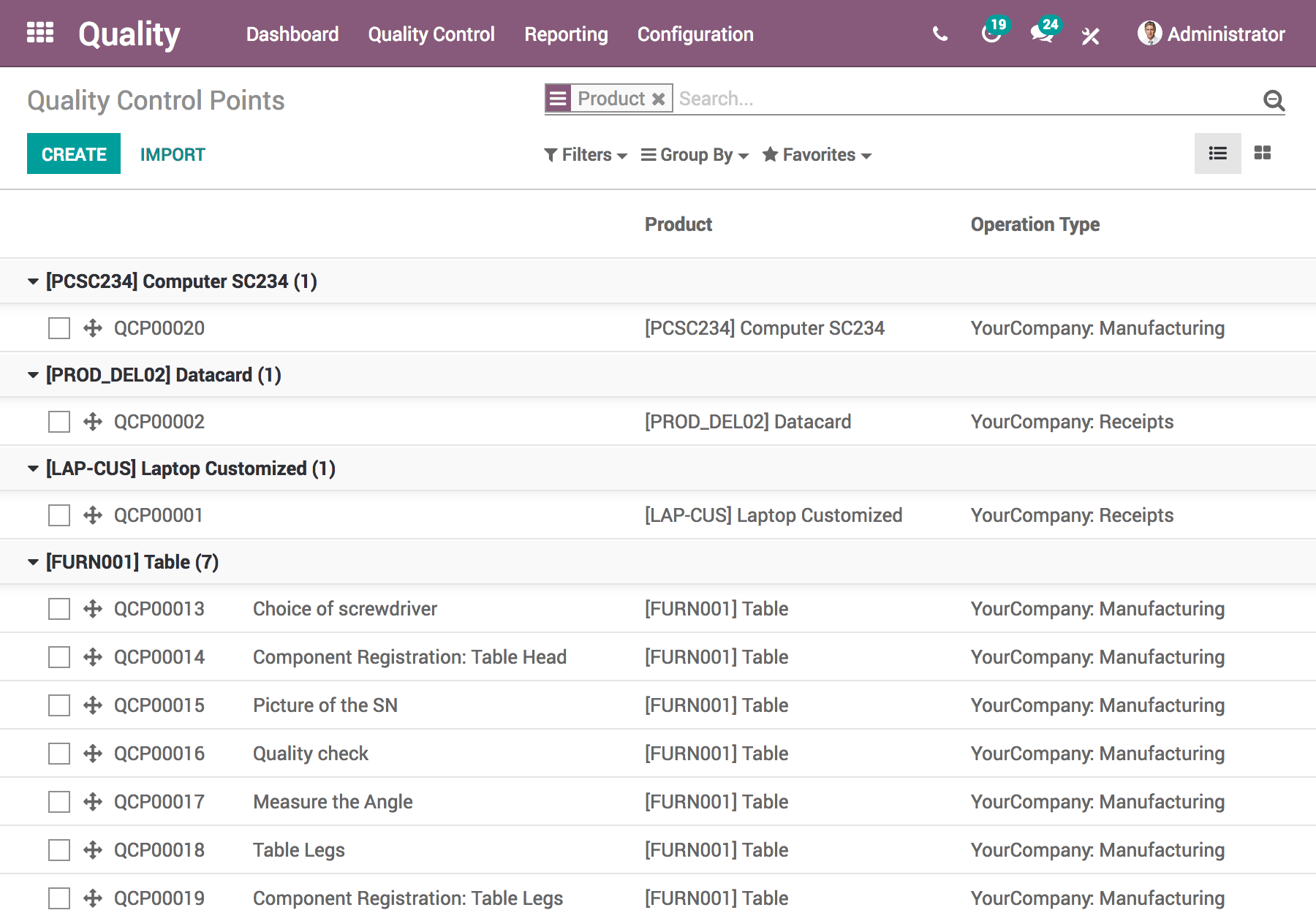Open the developer tools wrench icon
The image size is (1316, 921).
pos(1090,34)
